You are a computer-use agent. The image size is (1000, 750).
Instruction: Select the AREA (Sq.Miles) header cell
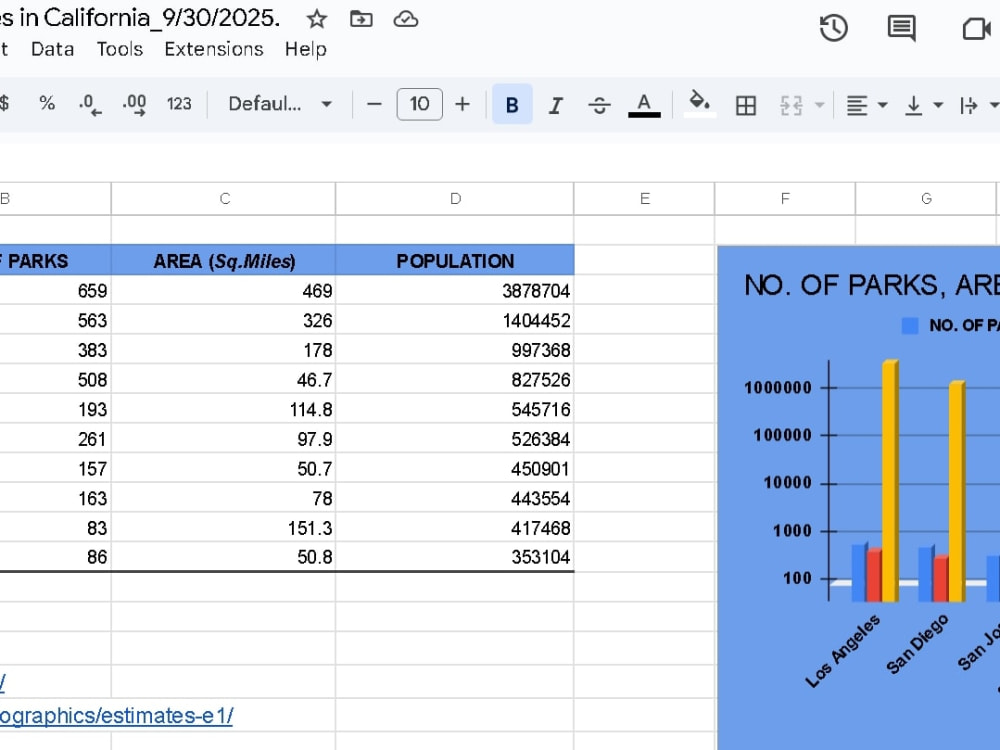point(224,260)
